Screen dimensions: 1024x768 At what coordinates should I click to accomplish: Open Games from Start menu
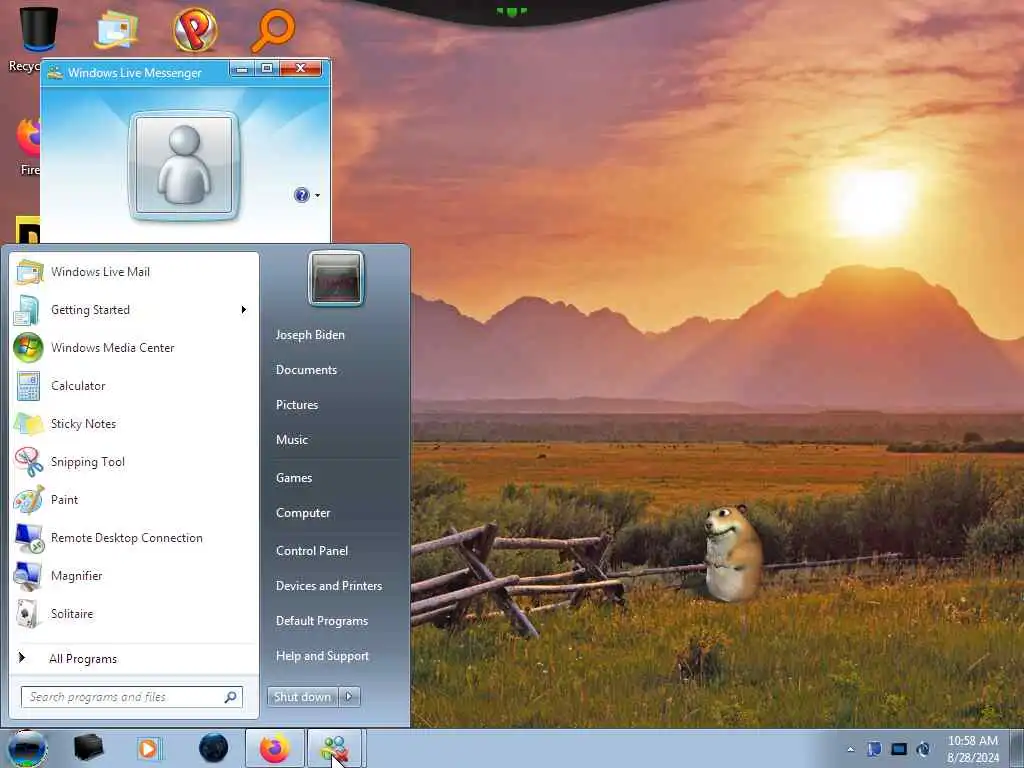[x=294, y=478]
